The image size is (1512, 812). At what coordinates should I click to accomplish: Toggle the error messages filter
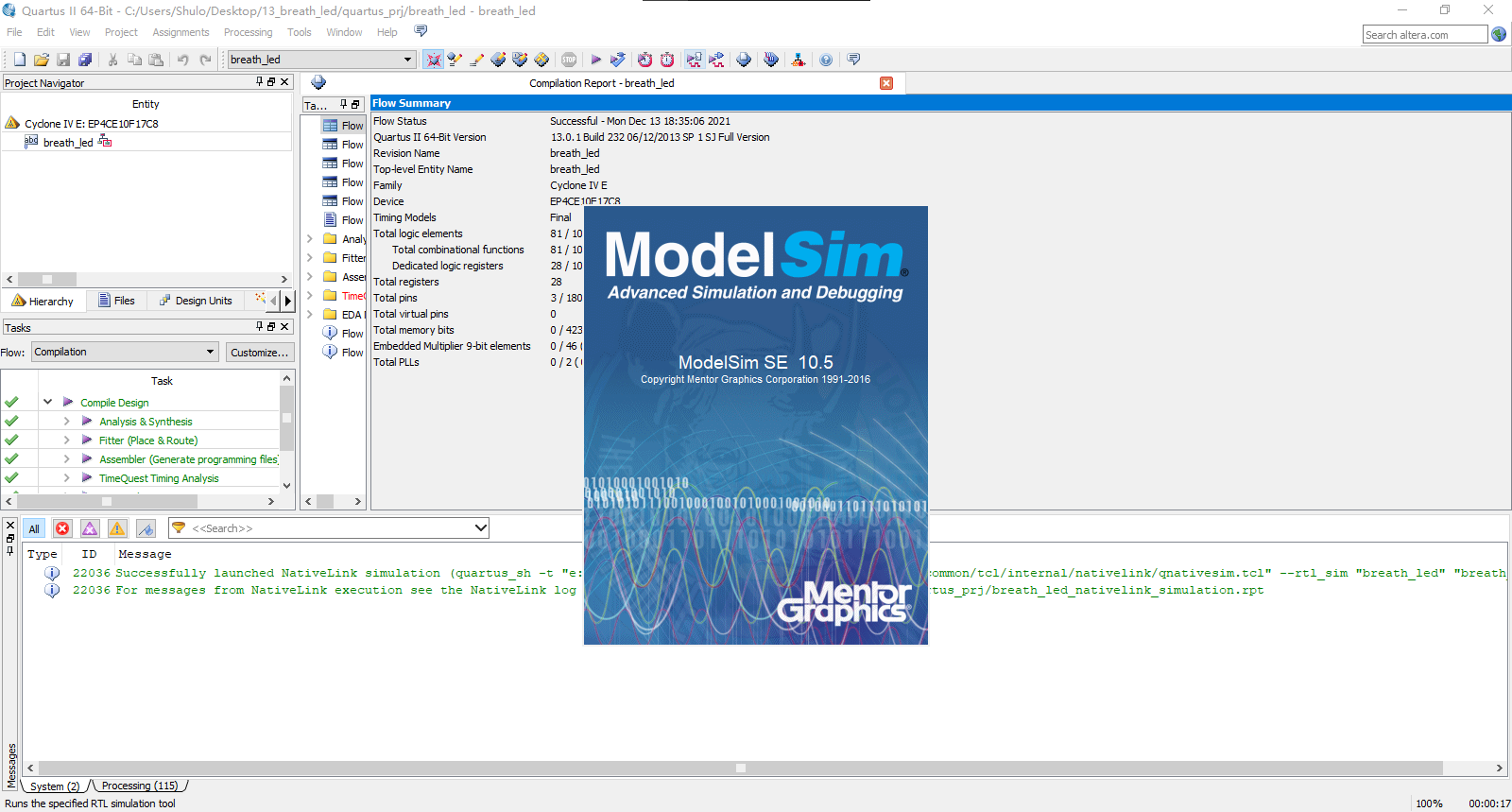click(62, 528)
